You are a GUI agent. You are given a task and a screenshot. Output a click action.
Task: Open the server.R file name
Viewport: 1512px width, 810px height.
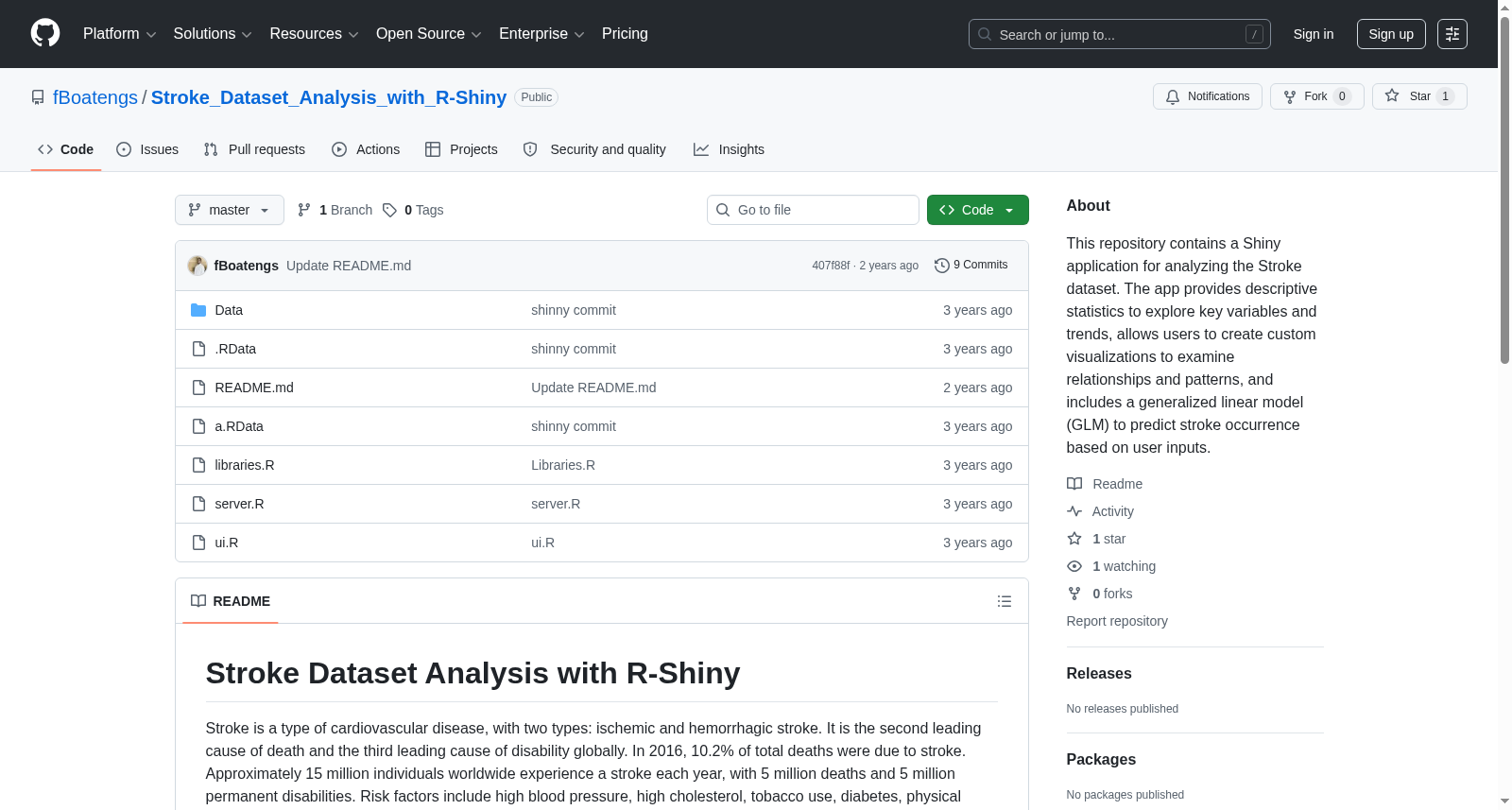239,504
